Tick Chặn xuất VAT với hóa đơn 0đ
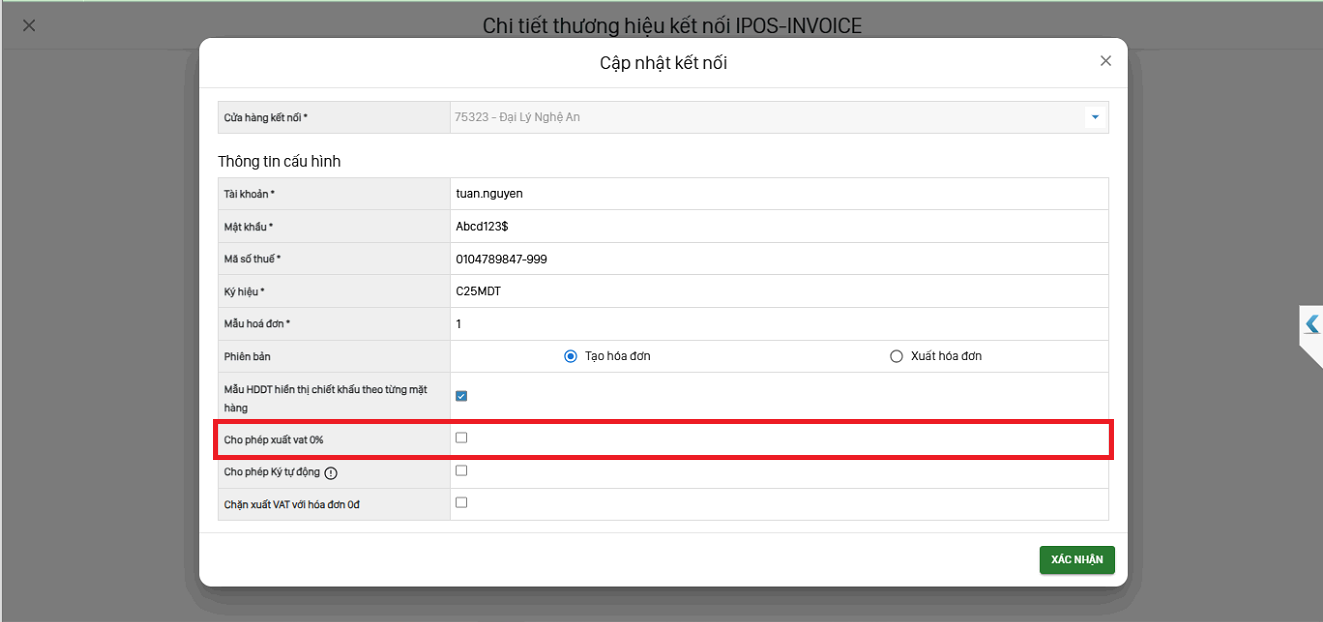This screenshot has height=622, width=1323. coord(461,503)
